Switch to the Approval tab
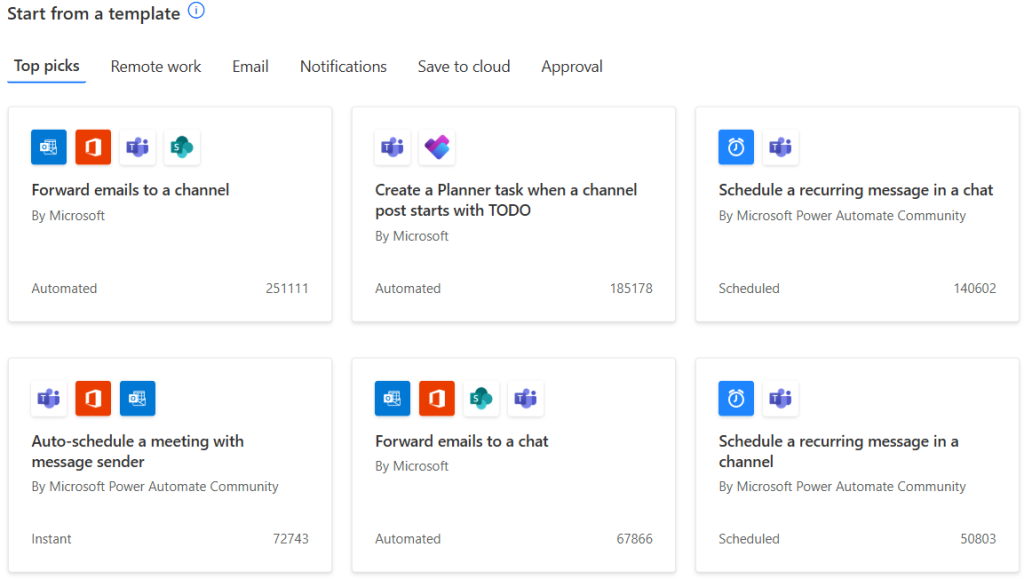Screen dimensions: 1024x579 [x=572, y=66]
